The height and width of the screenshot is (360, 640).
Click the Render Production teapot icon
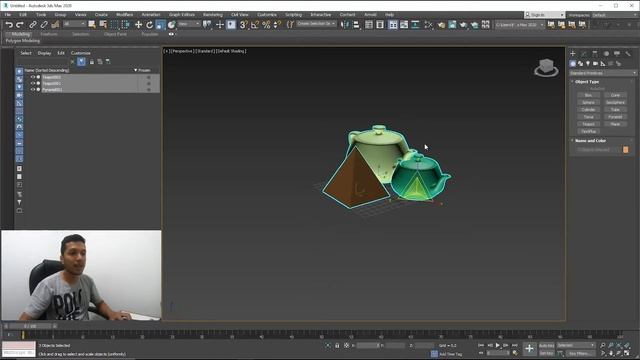coord(463,25)
